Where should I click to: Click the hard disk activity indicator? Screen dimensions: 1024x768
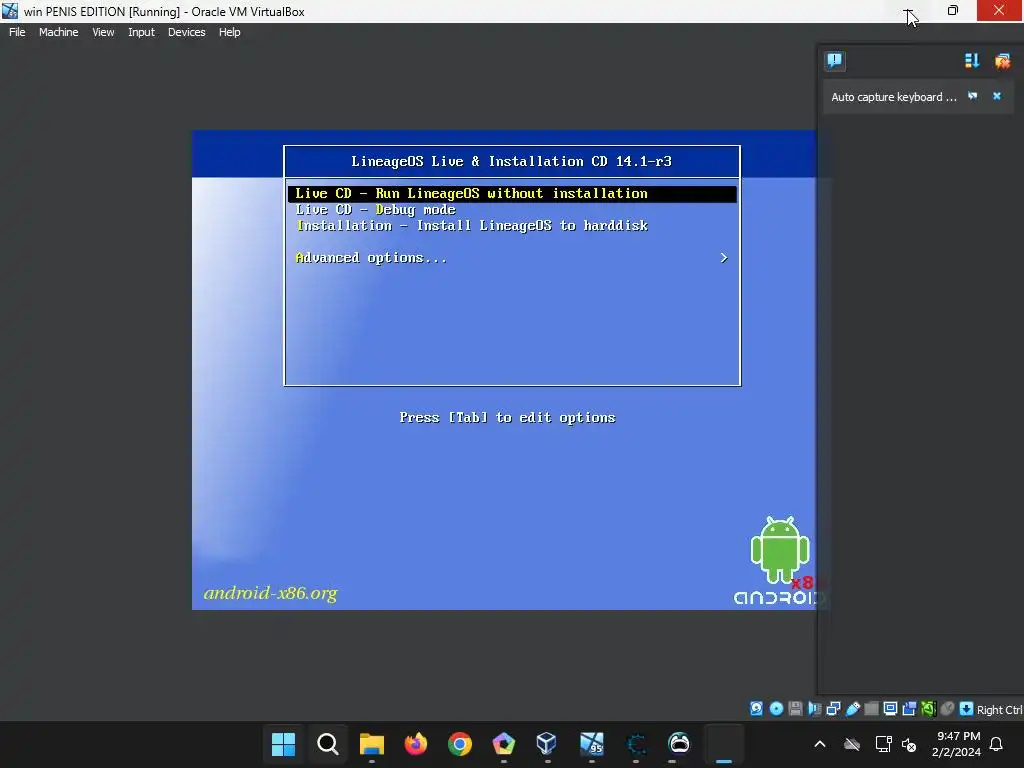756,709
